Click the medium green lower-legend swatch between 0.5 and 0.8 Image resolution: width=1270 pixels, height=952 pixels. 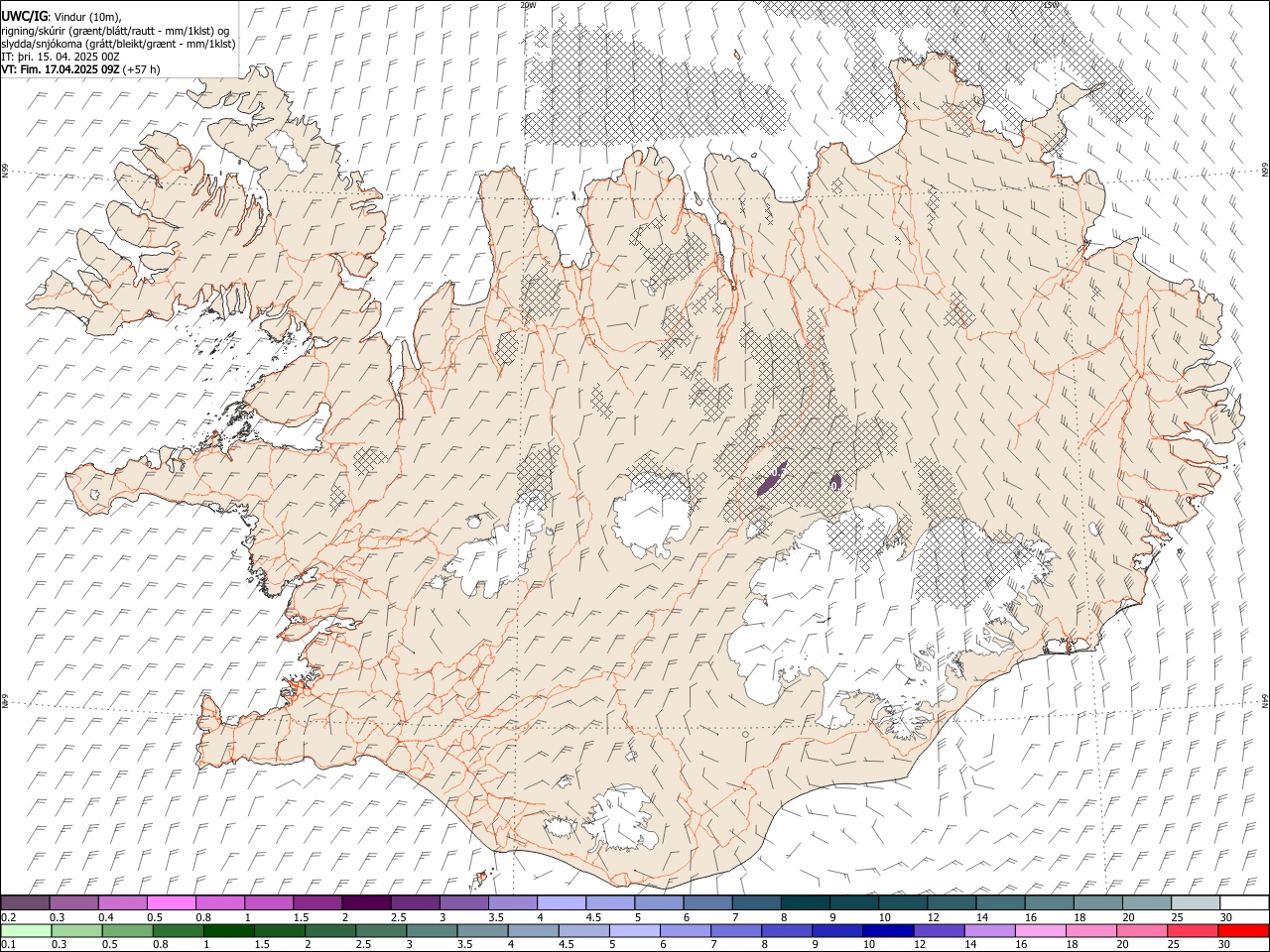127,931
